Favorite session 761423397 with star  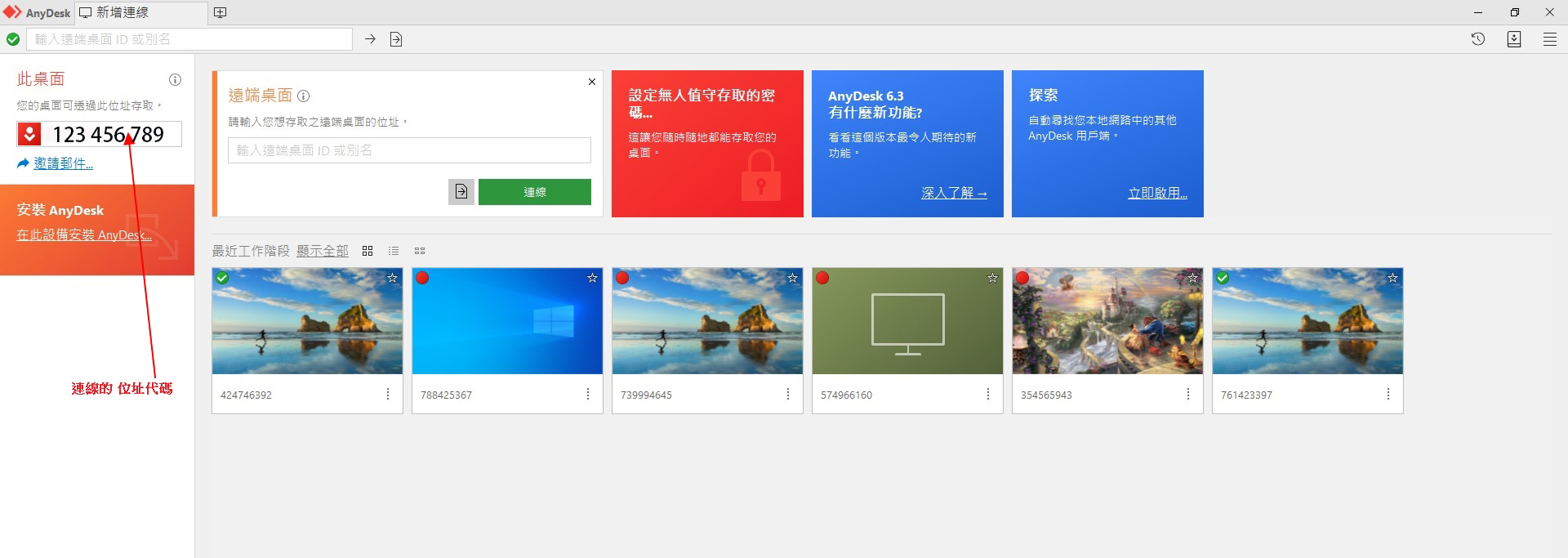[x=1392, y=278]
